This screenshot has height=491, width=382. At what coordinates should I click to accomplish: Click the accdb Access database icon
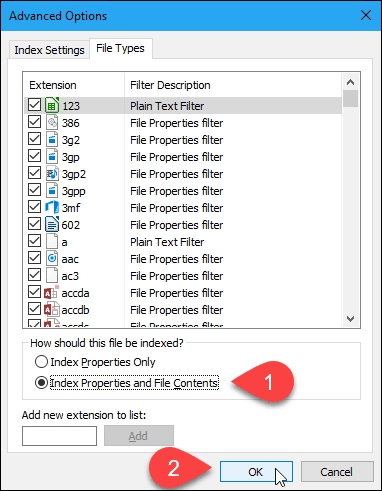52,310
